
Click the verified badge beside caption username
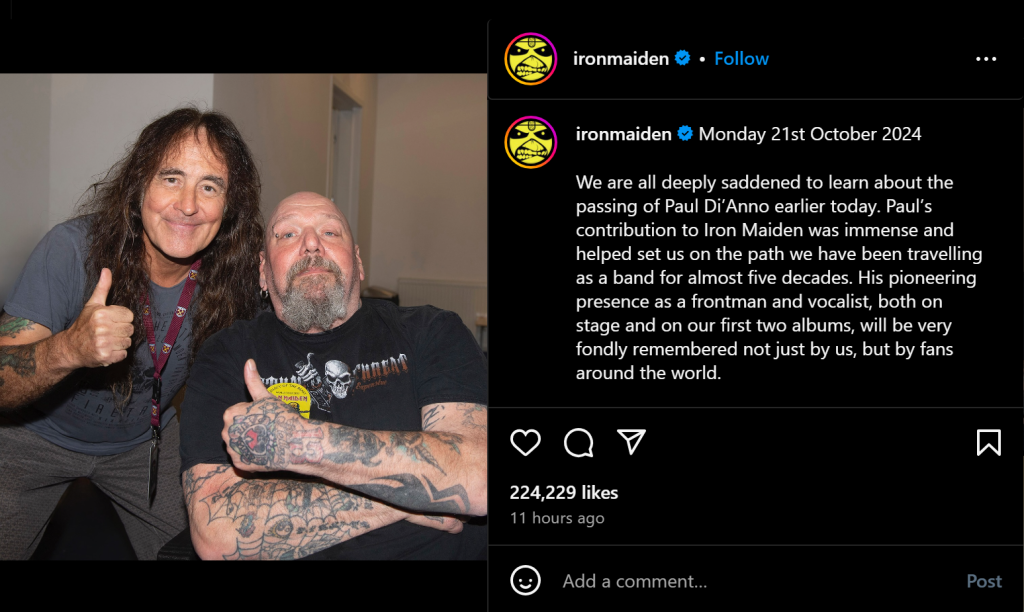point(685,133)
